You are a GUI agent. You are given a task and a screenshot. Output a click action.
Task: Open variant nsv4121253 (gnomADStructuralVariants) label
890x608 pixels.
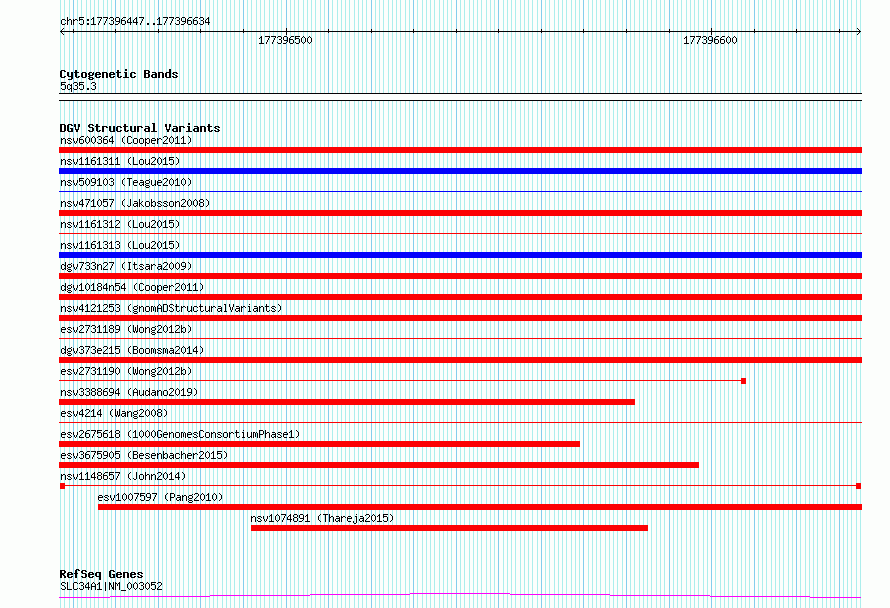(171, 308)
